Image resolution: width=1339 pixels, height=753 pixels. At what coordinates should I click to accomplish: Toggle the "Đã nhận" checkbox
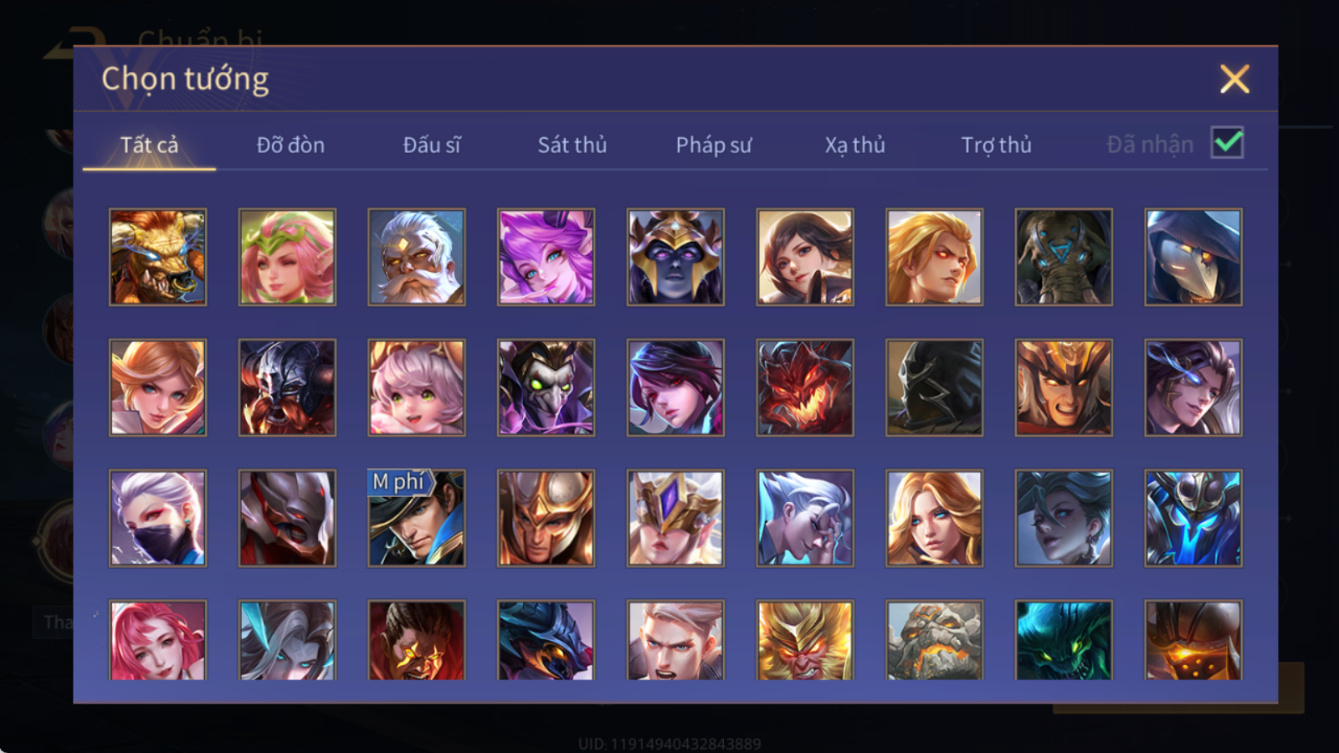click(x=1227, y=143)
